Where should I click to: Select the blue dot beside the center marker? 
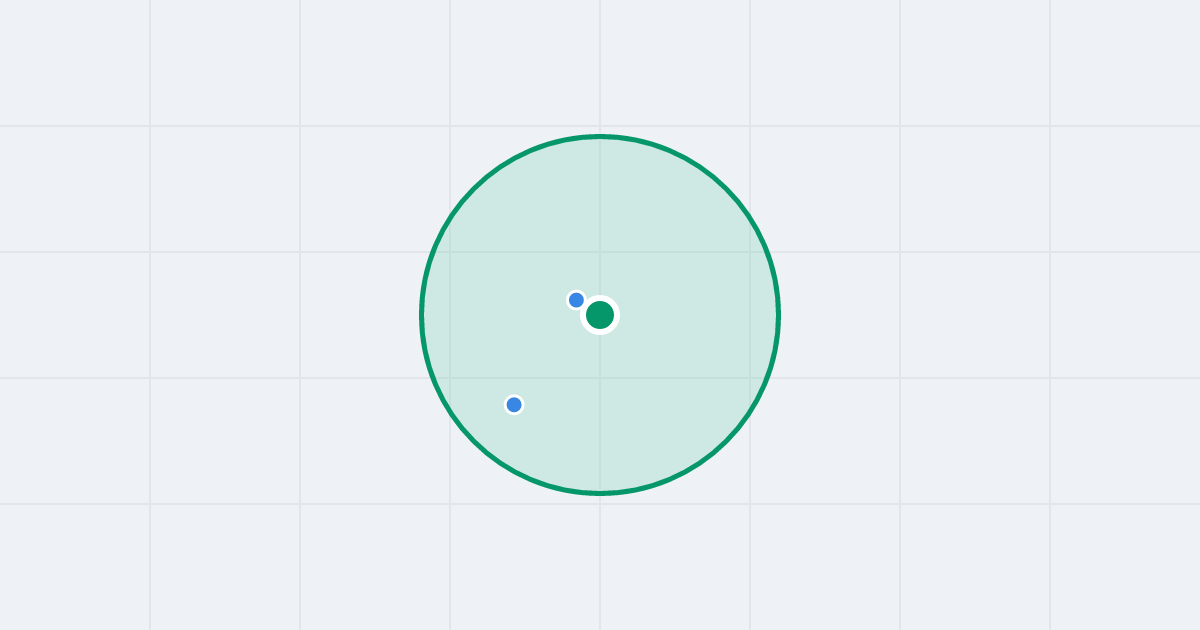[576, 300]
